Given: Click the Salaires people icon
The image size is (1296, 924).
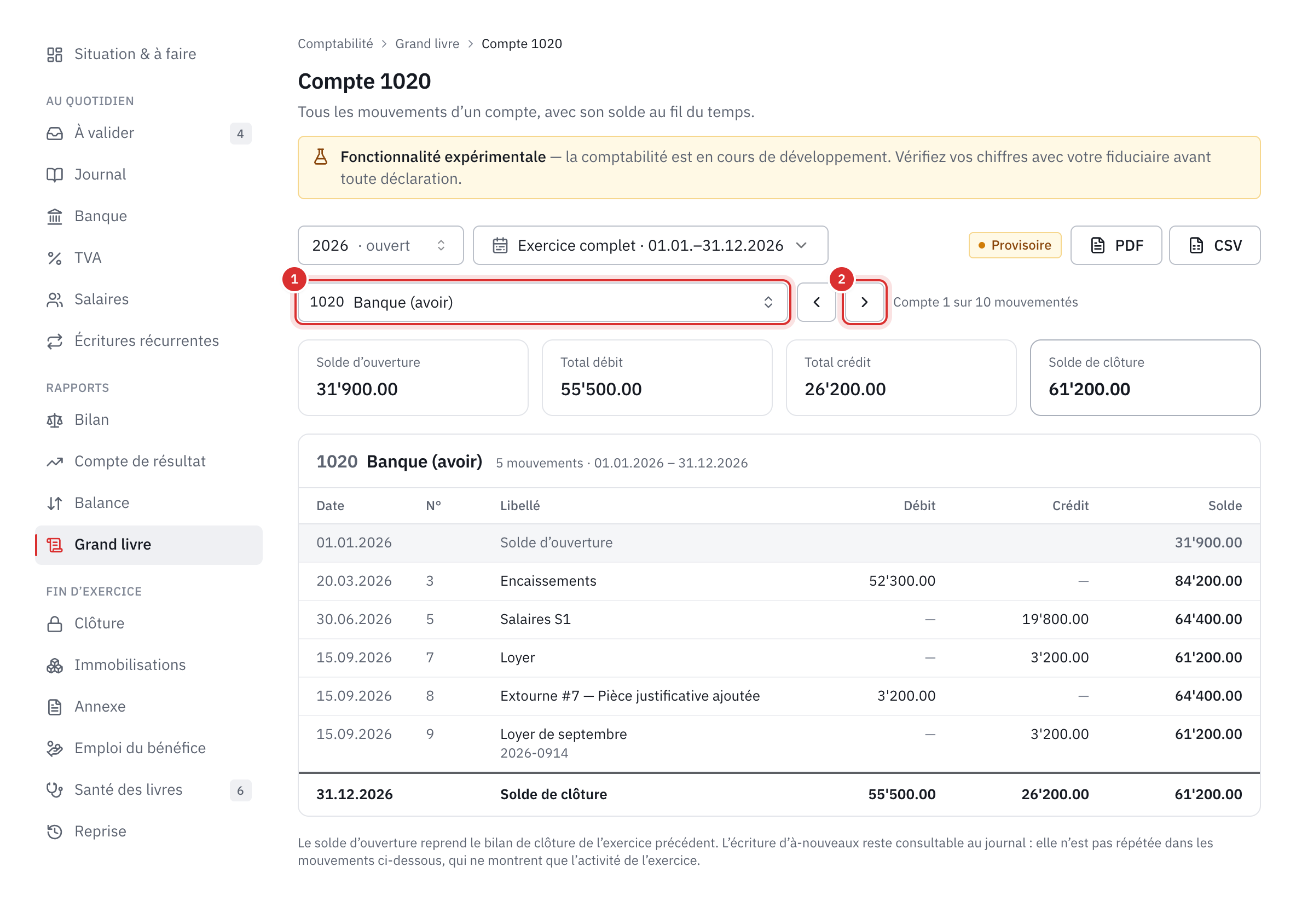Looking at the screenshot, I should [x=55, y=299].
